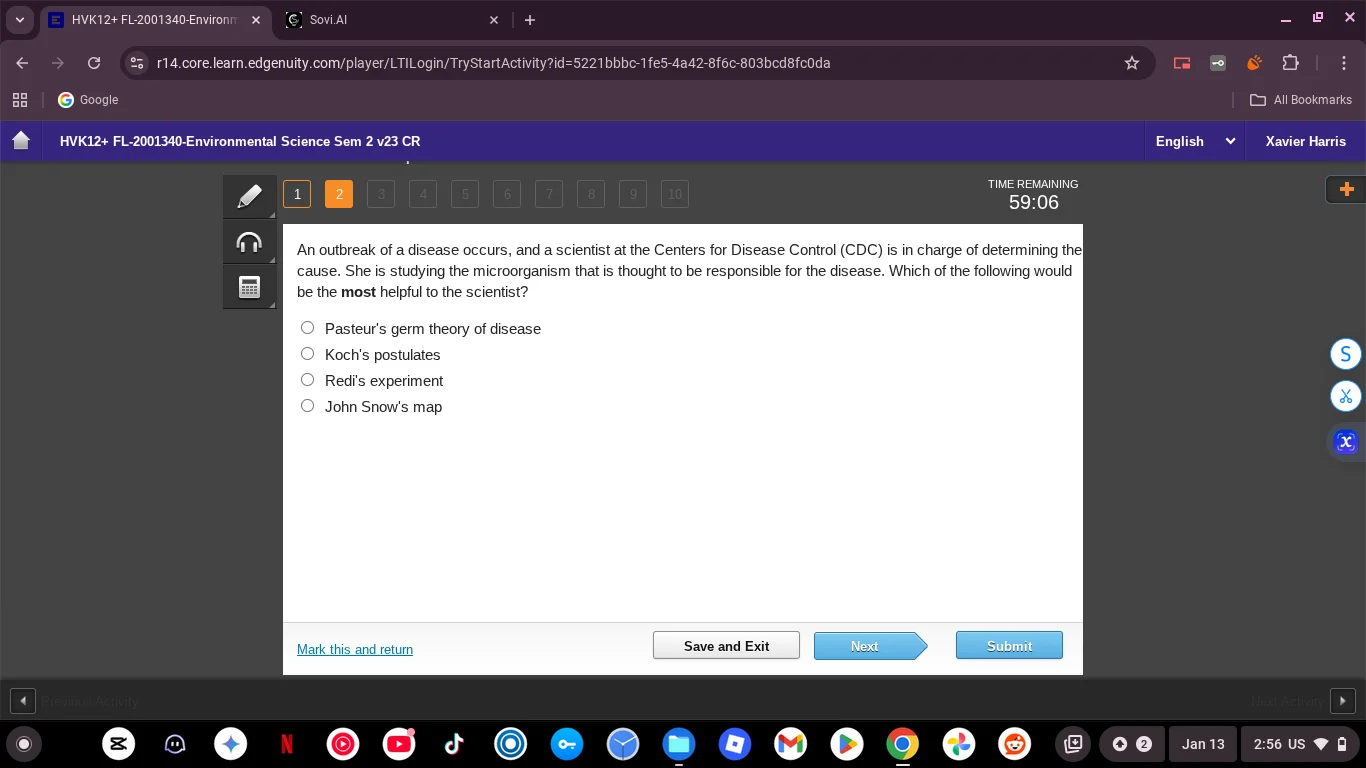Image resolution: width=1366 pixels, height=768 pixels.
Task: Open the English language dropdown
Action: (x=1195, y=141)
